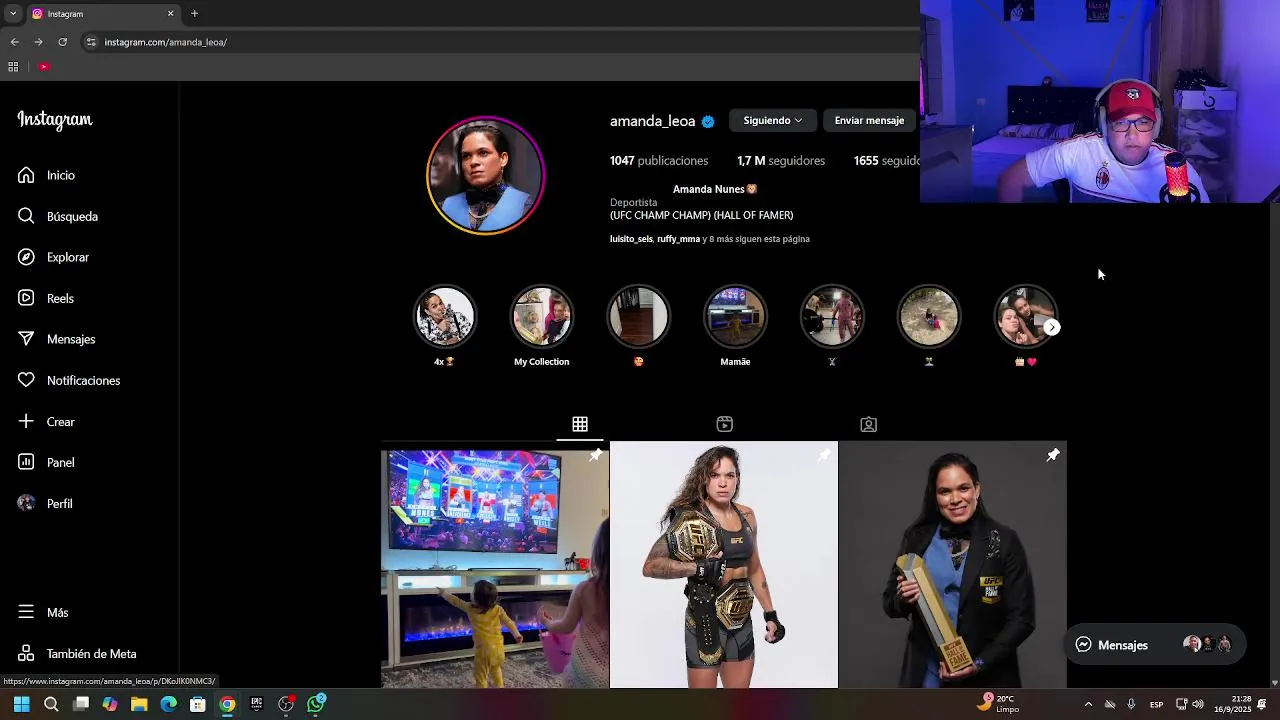Open the 1047 publicaciones count
The height and width of the screenshot is (720, 1280).
pyautogui.click(x=659, y=160)
